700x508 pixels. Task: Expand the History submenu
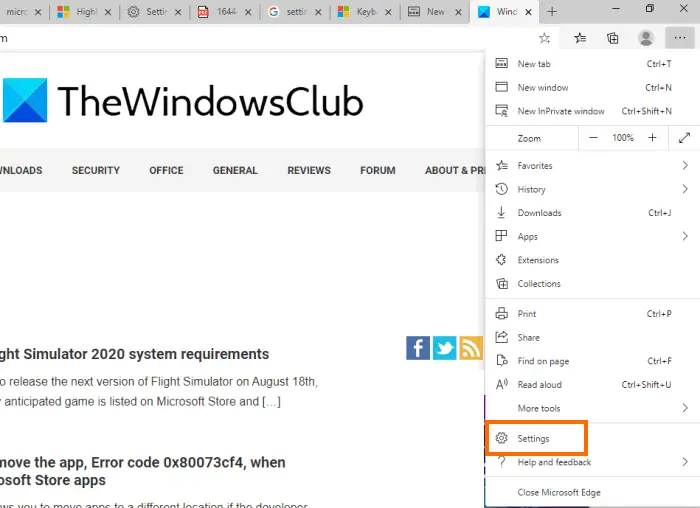click(592, 189)
